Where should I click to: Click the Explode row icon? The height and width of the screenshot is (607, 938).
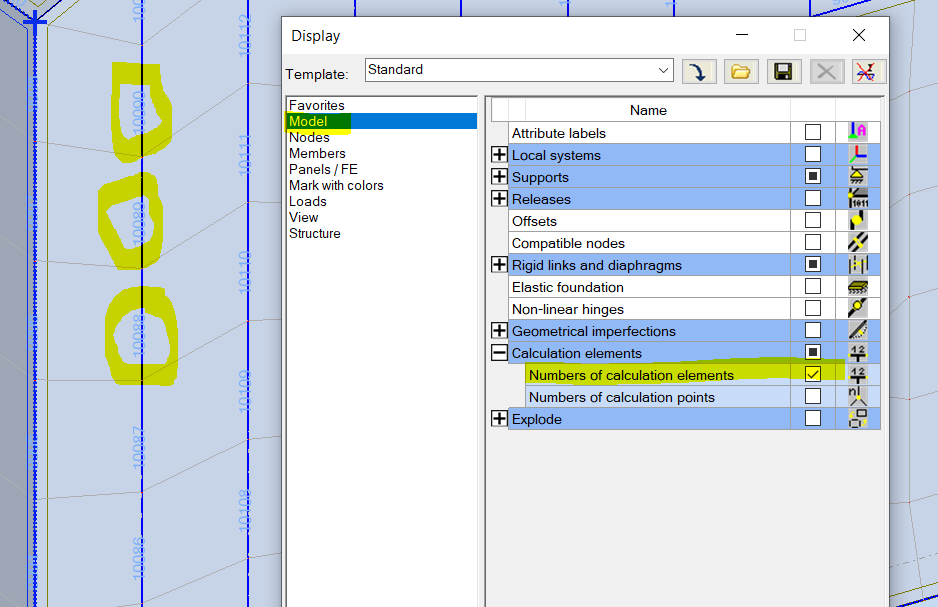(x=858, y=418)
